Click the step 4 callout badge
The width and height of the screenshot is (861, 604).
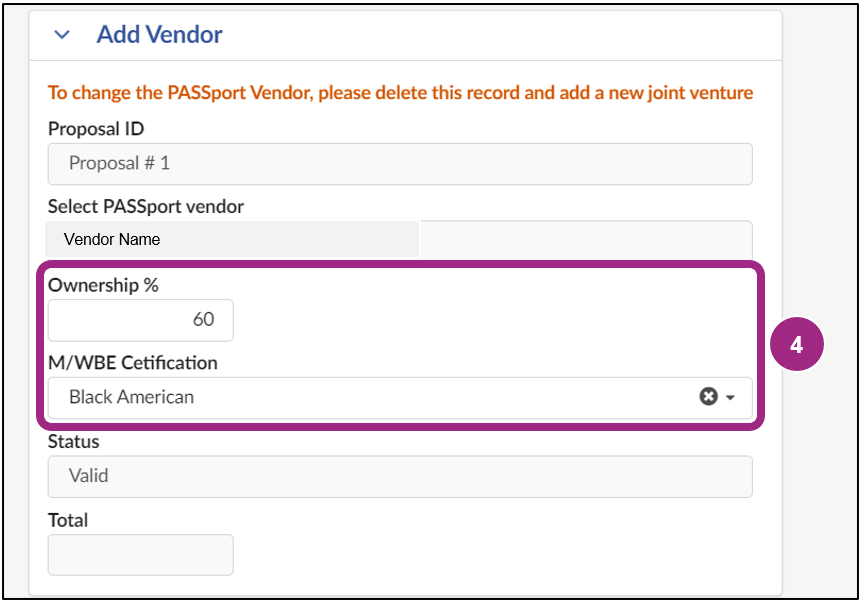pyautogui.click(x=799, y=344)
